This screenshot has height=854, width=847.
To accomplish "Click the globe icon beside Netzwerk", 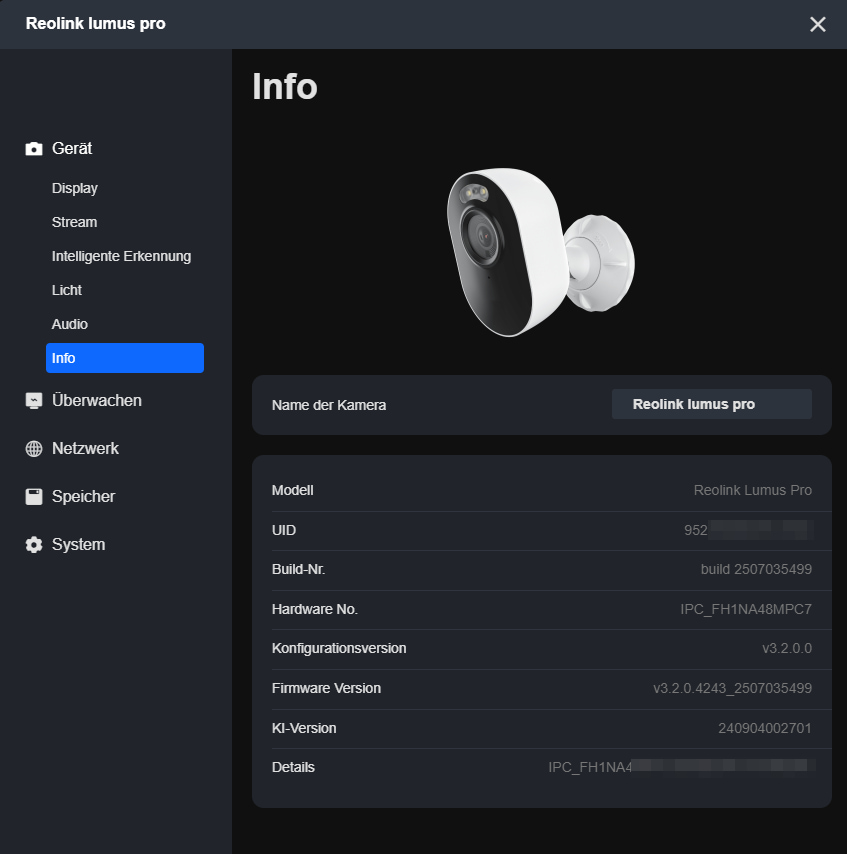I will [x=34, y=449].
